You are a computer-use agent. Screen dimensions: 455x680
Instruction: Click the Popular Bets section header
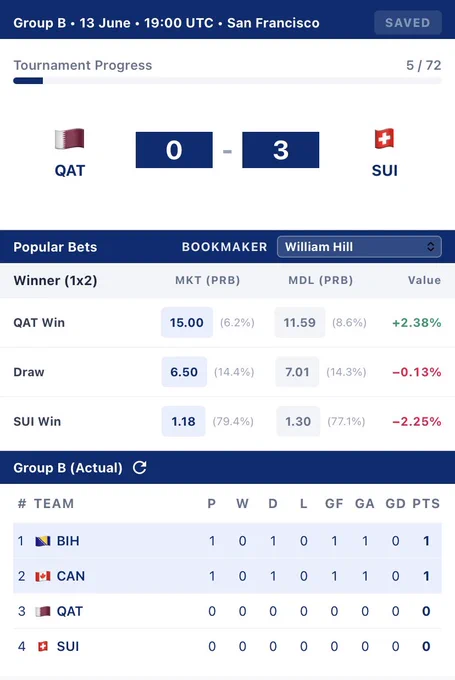click(55, 247)
